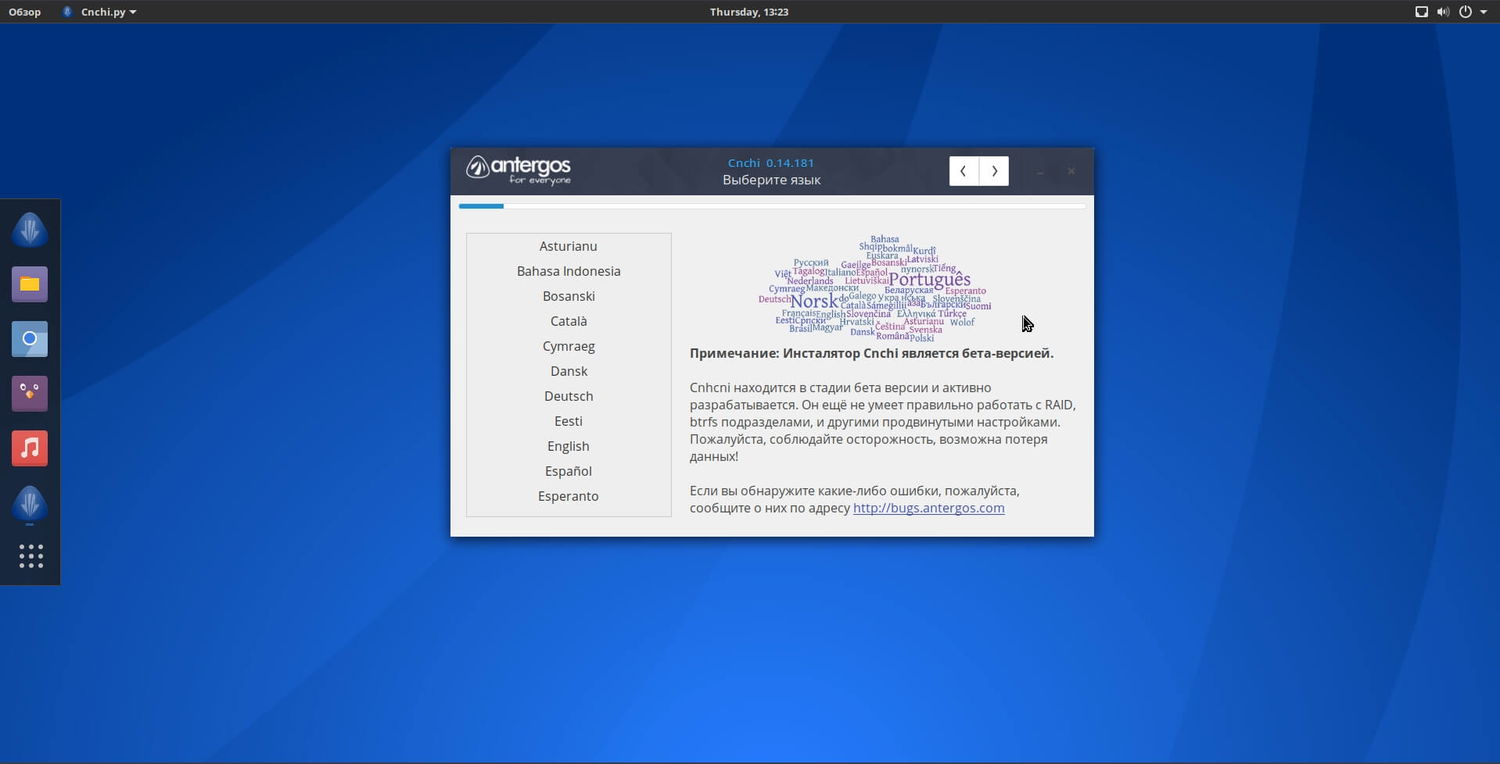This screenshot has width=1500, height=764.
Task: Go back to previous installer step
Action: (x=964, y=171)
